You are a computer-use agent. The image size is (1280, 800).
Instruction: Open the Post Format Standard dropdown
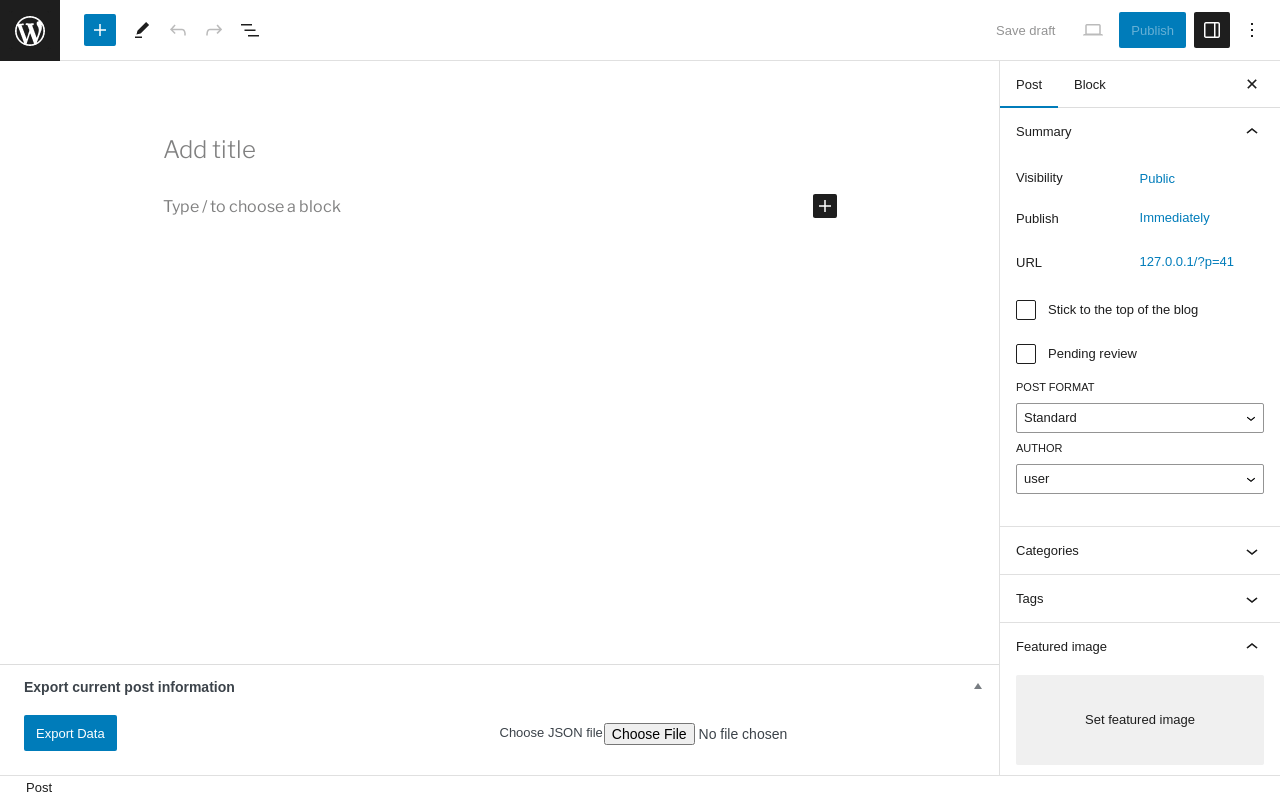pyautogui.click(x=1140, y=418)
